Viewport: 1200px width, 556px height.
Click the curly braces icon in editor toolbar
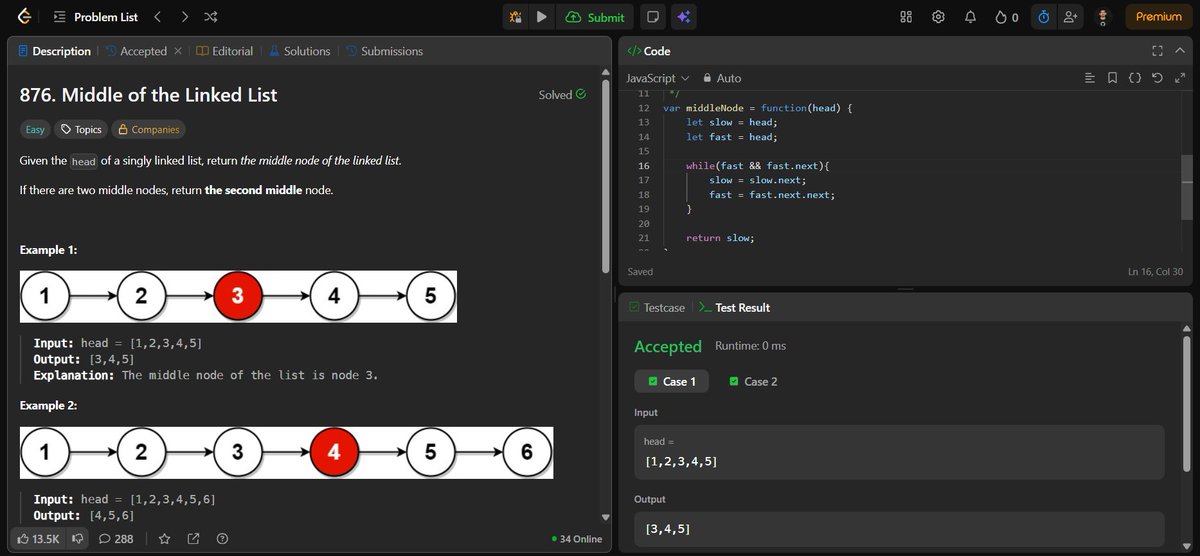pyautogui.click(x=1135, y=78)
